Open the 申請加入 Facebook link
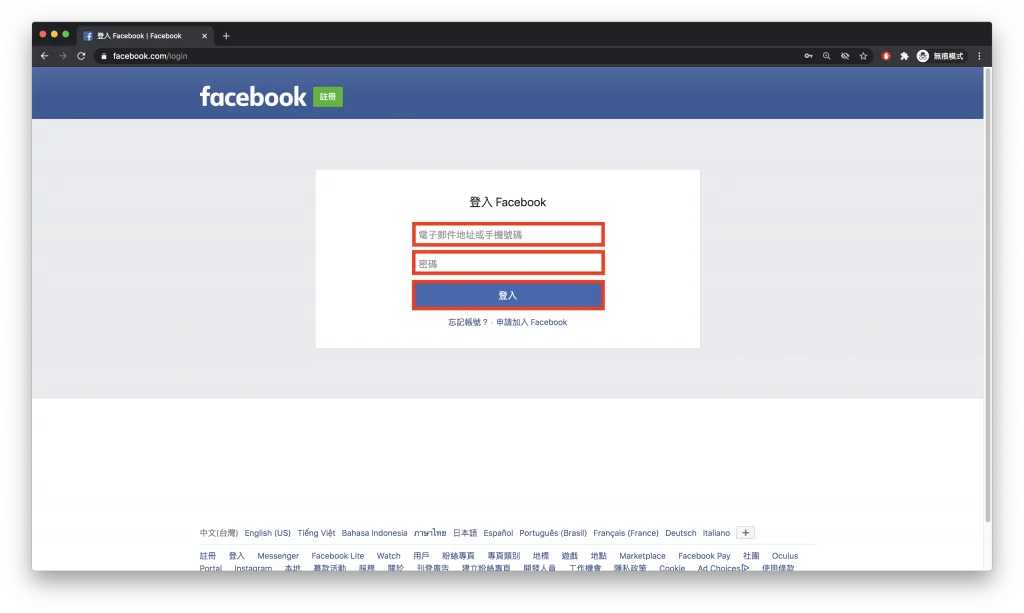Viewport: 1024px width, 613px height. pyautogui.click(x=532, y=322)
